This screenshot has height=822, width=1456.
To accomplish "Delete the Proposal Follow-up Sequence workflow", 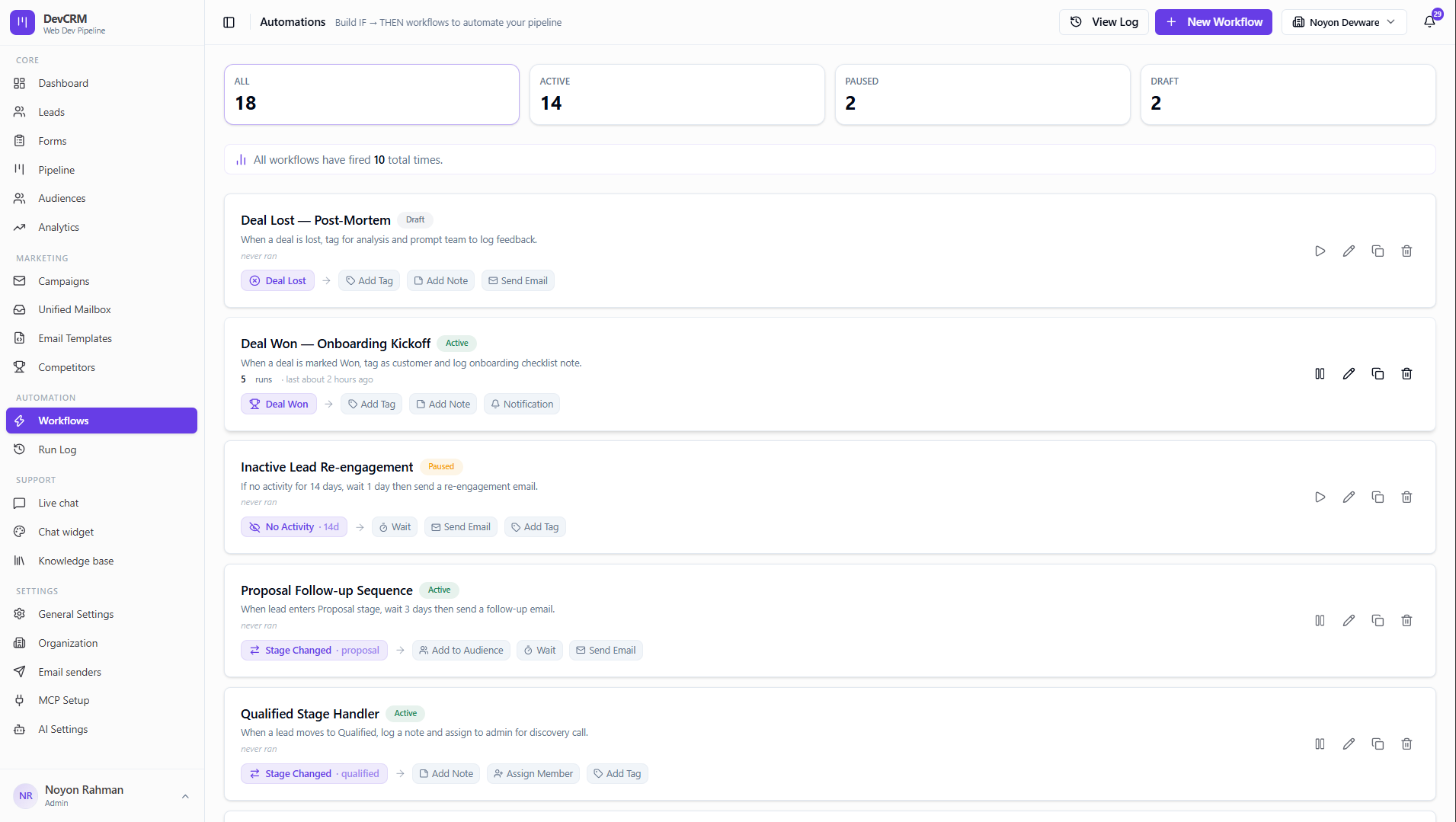I will coord(1407,620).
